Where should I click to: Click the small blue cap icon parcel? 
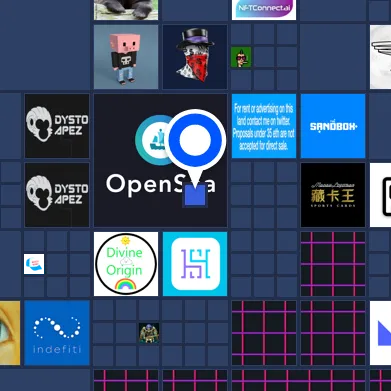tap(34, 264)
